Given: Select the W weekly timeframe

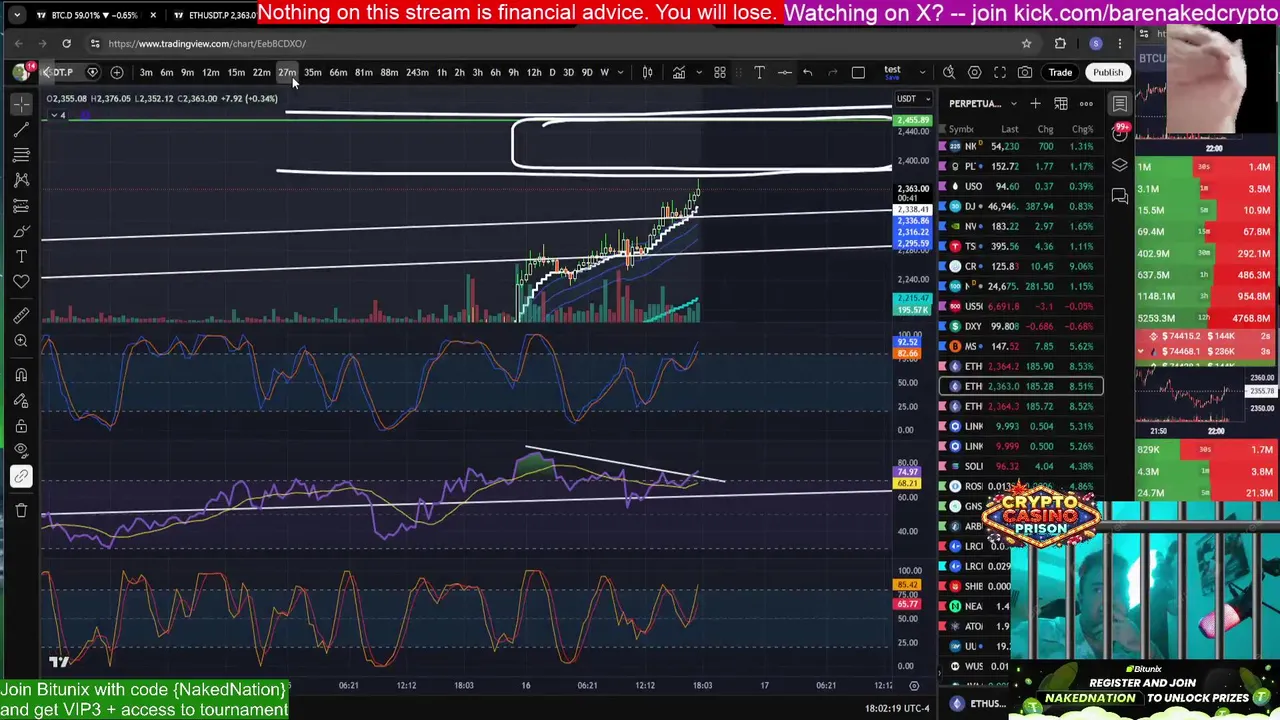Looking at the screenshot, I should pyautogui.click(x=604, y=72).
